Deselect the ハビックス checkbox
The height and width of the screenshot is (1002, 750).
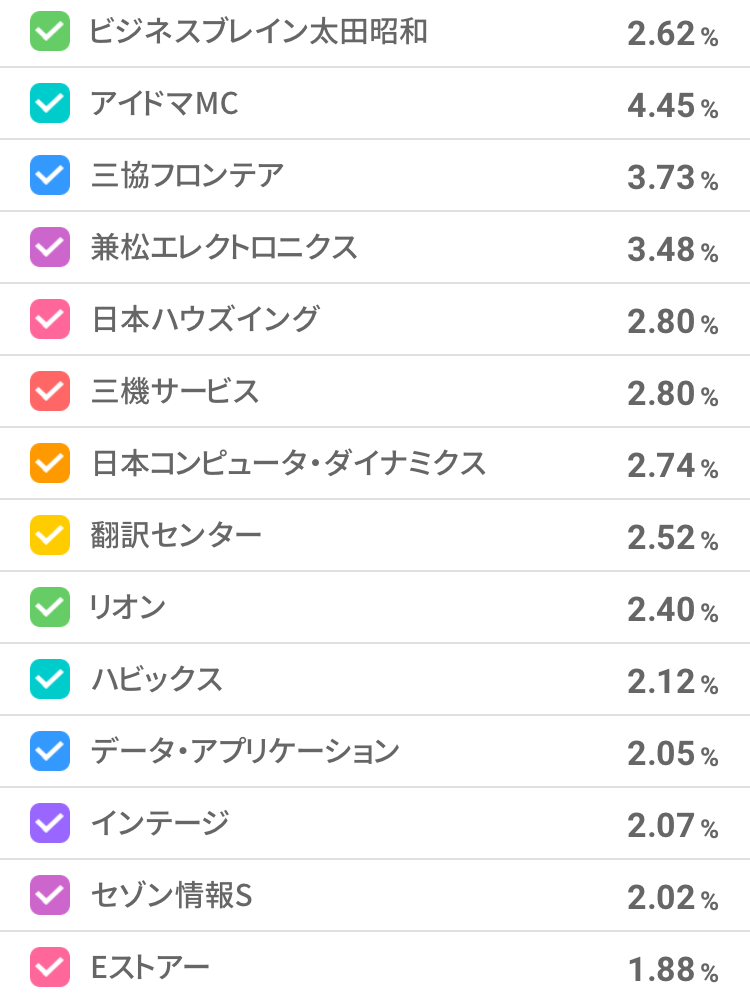[x=50, y=680]
